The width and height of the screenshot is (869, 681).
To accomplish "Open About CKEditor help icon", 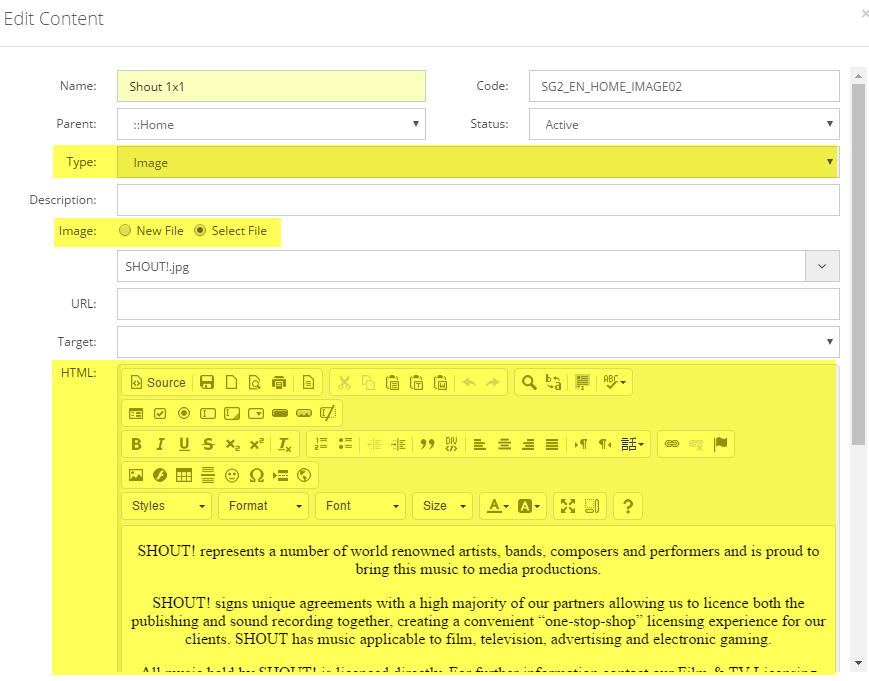I will [x=628, y=506].
